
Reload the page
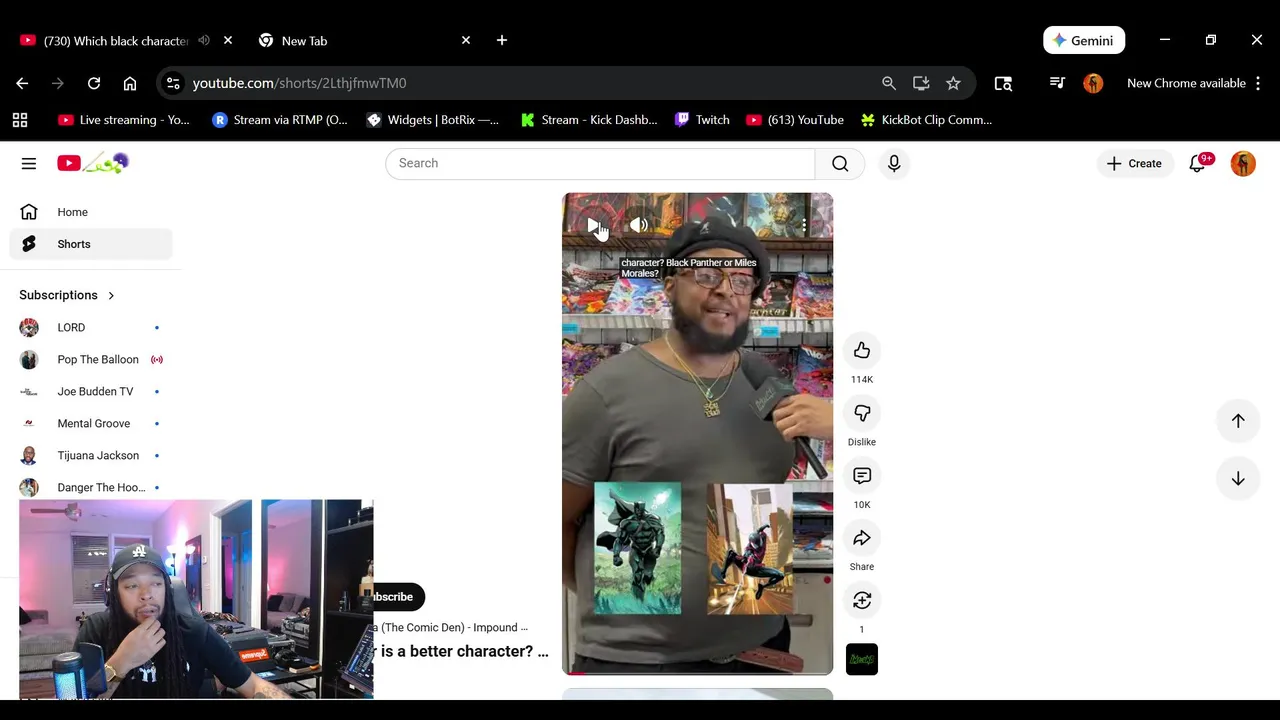[94, 83]
